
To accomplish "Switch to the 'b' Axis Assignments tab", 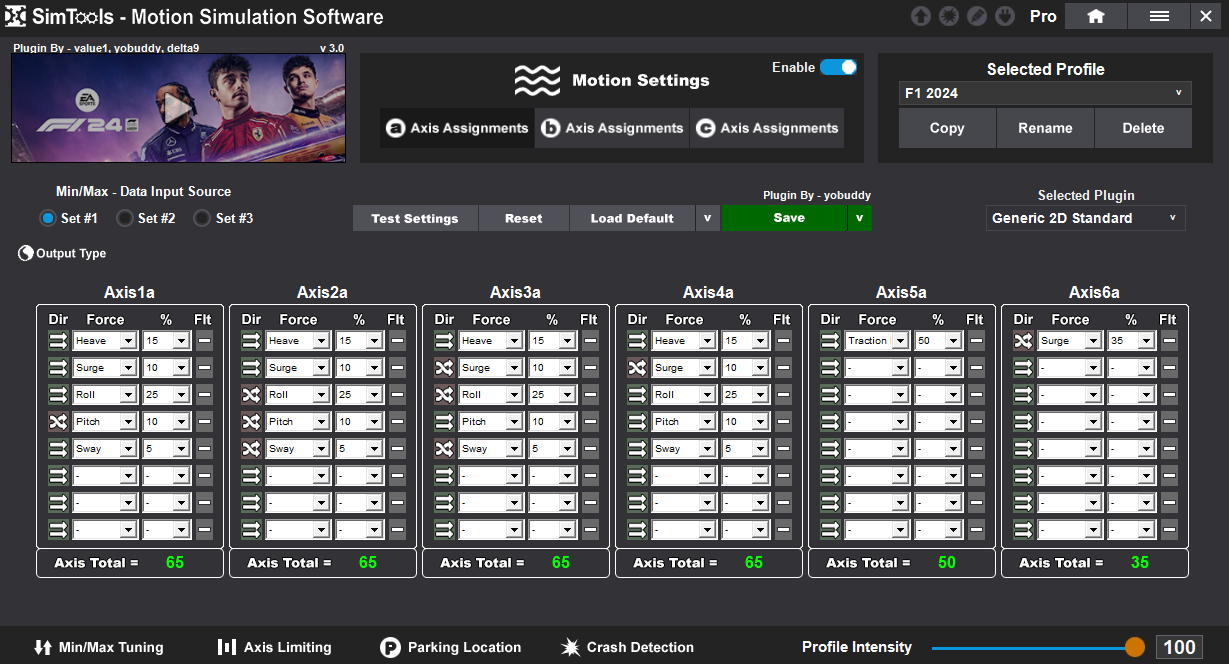I will [x=612, y=128].
